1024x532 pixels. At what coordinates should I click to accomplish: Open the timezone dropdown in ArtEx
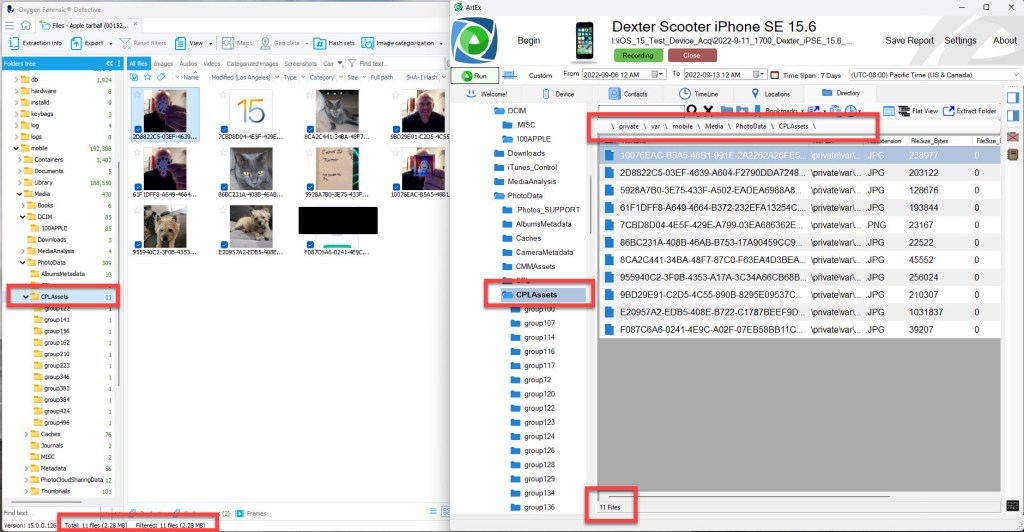click(1015, 75)
